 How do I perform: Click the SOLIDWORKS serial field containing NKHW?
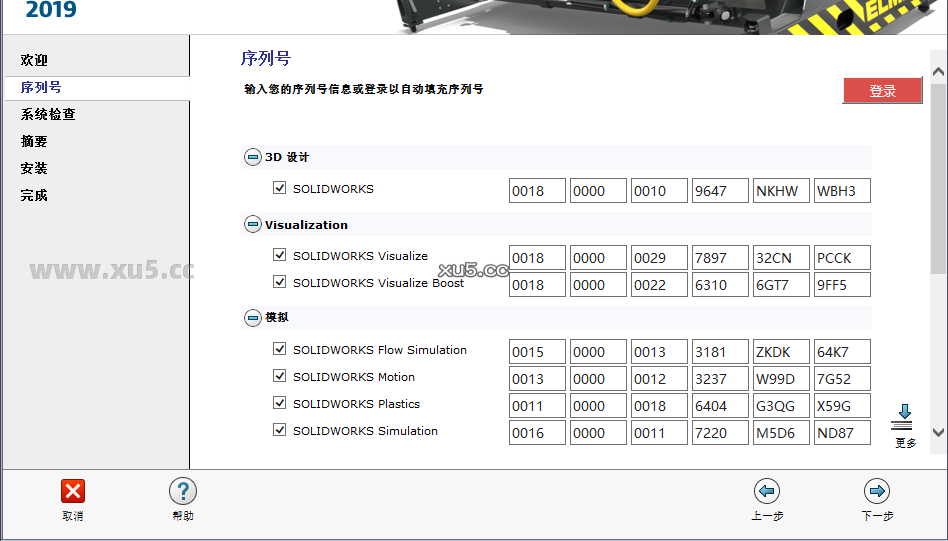pos(781,191)
